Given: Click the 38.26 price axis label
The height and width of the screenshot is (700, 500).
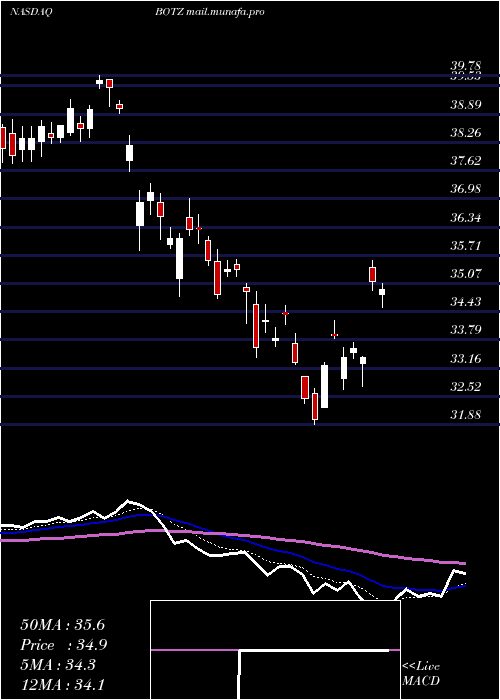Looking at the screenshot, I should pos(466,133).
